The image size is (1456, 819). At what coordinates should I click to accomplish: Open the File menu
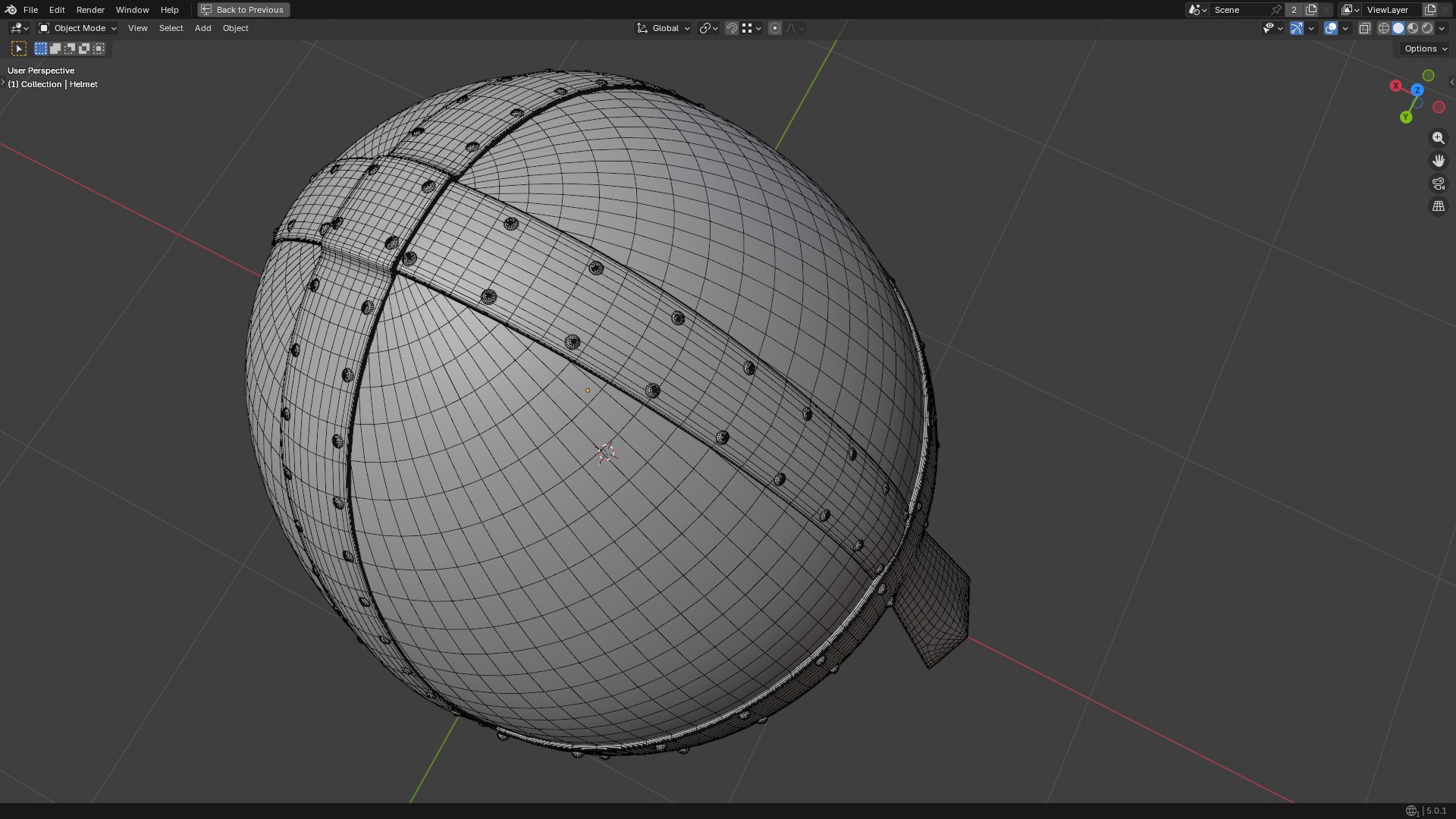tap(30, 10)
